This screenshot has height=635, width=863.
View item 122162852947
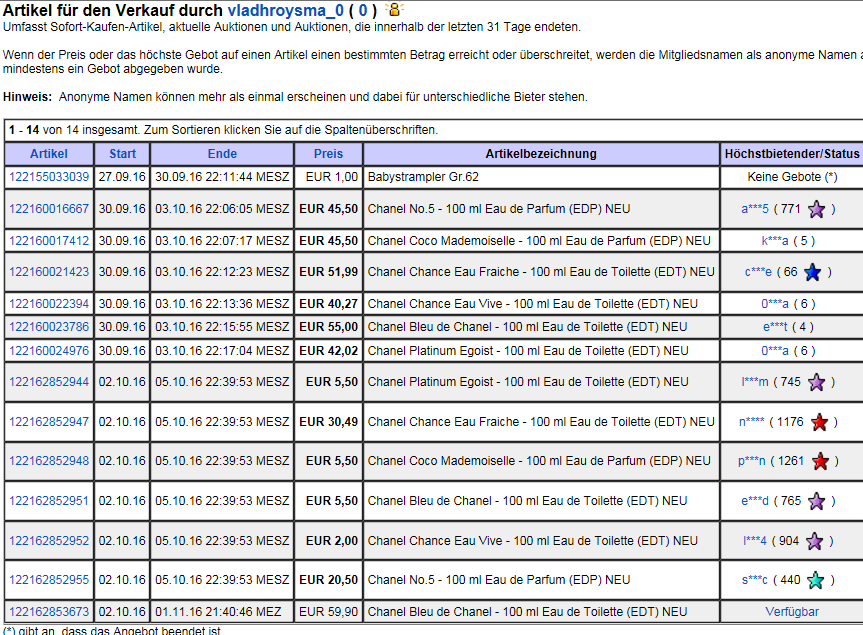click(x=49, y=421)
